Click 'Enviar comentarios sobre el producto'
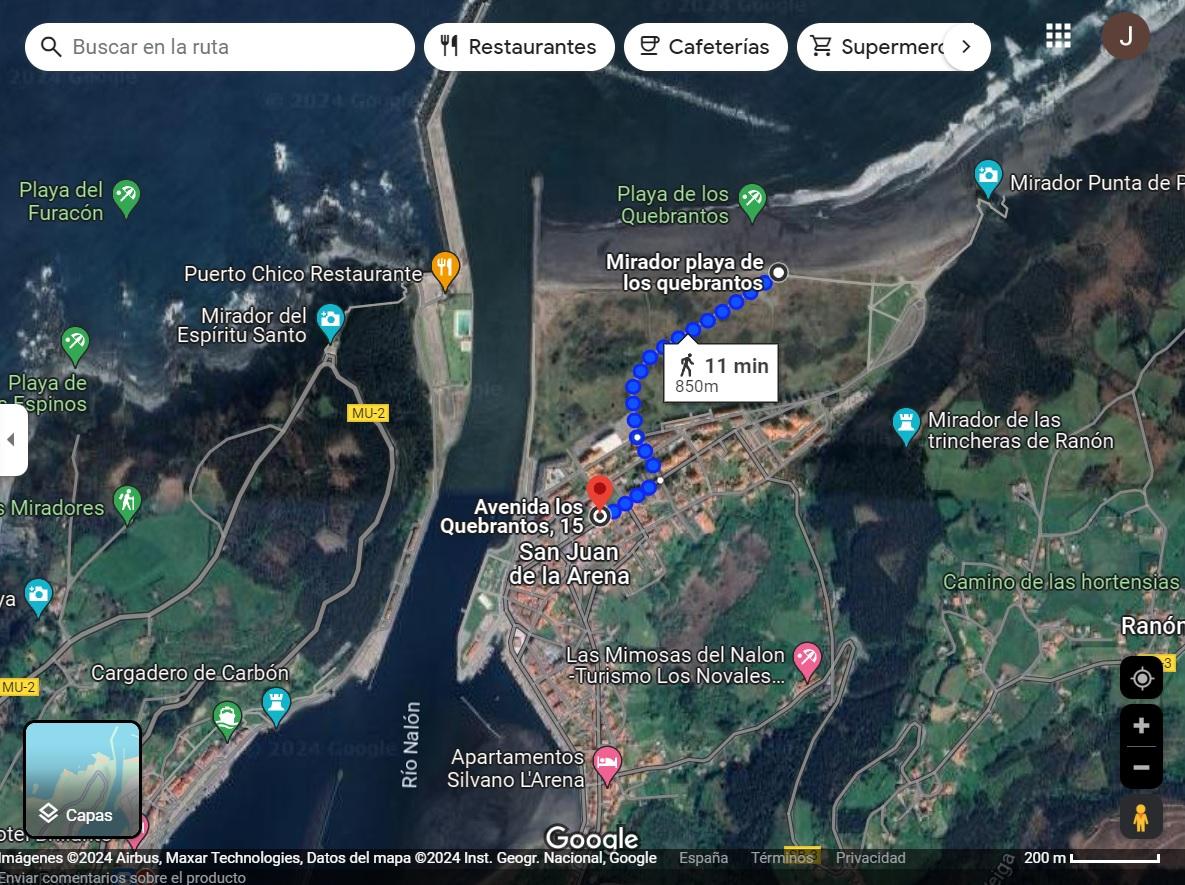The image size is (1185, 885). [x=123, y=877]
